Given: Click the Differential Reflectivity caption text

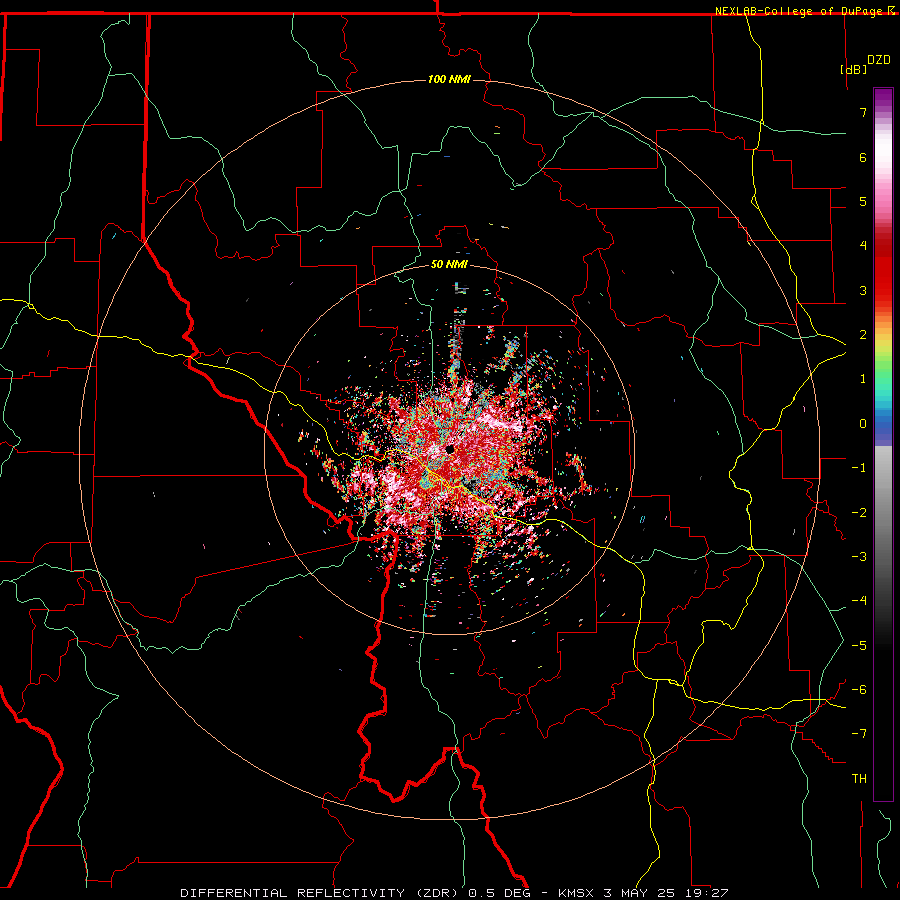Looking at the screenshot, I should coord(454,893).
